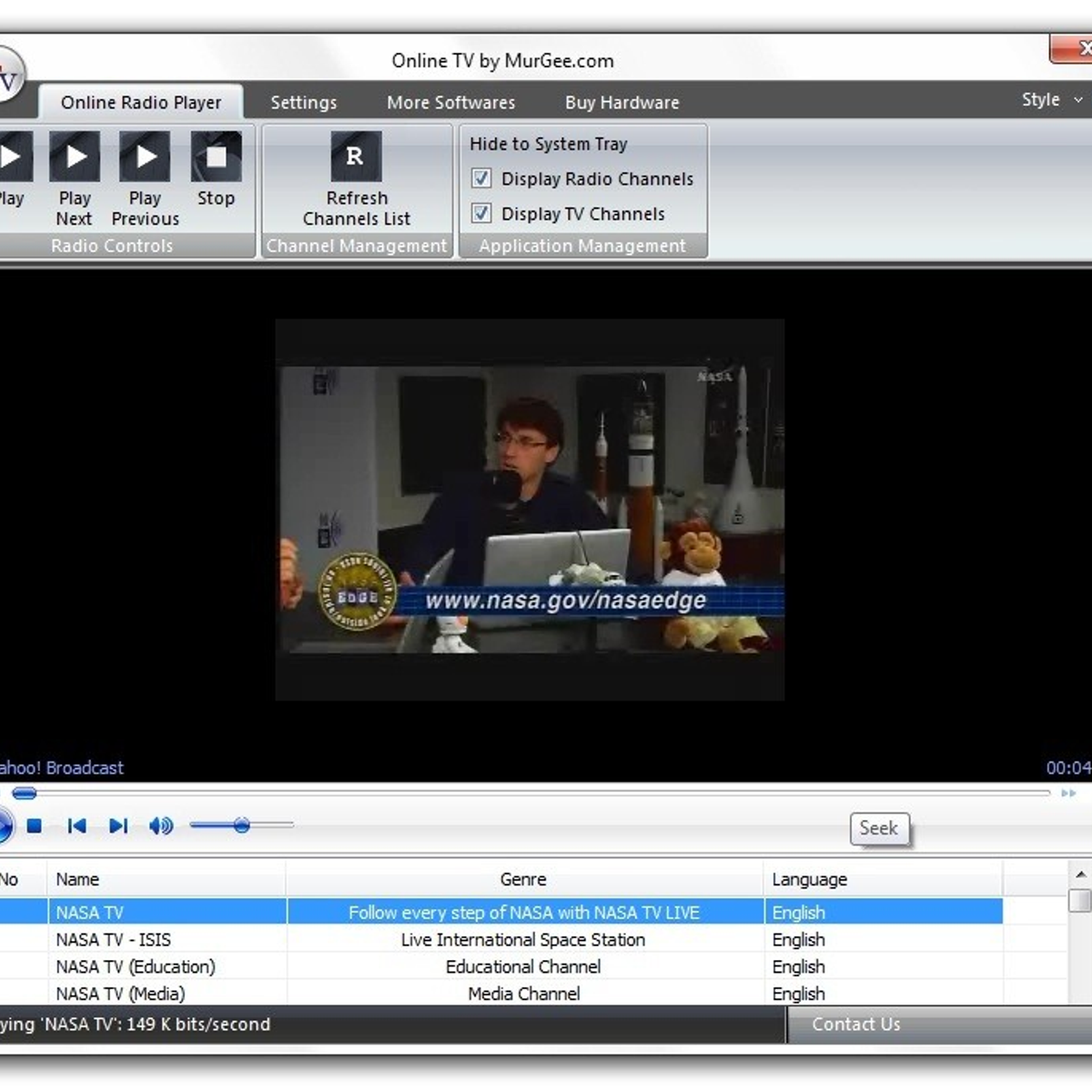Click fast-forward arrows beside the seek bar

tap(1068, 794)
